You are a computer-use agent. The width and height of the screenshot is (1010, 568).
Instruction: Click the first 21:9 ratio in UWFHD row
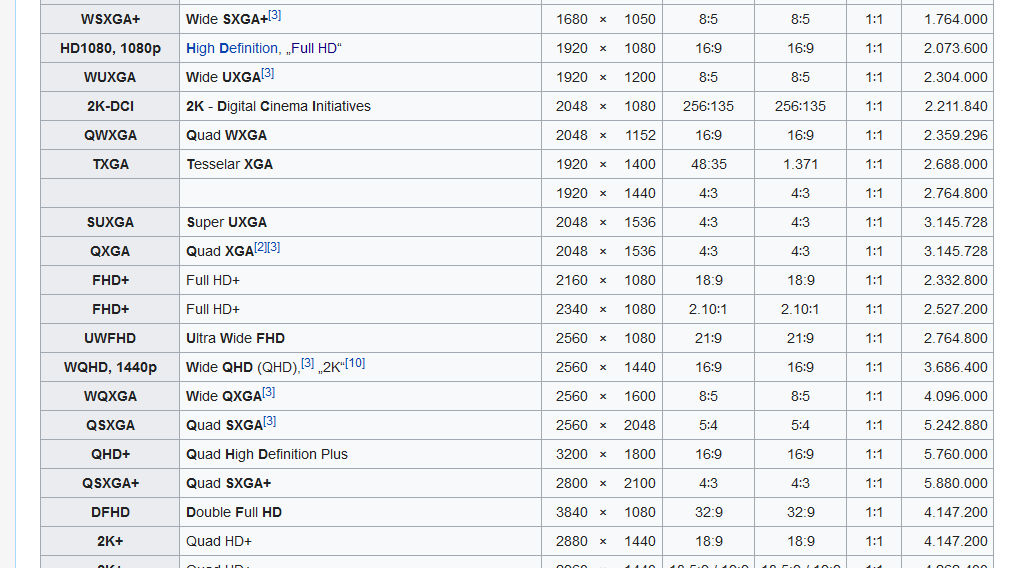click(x=709, y=338)
